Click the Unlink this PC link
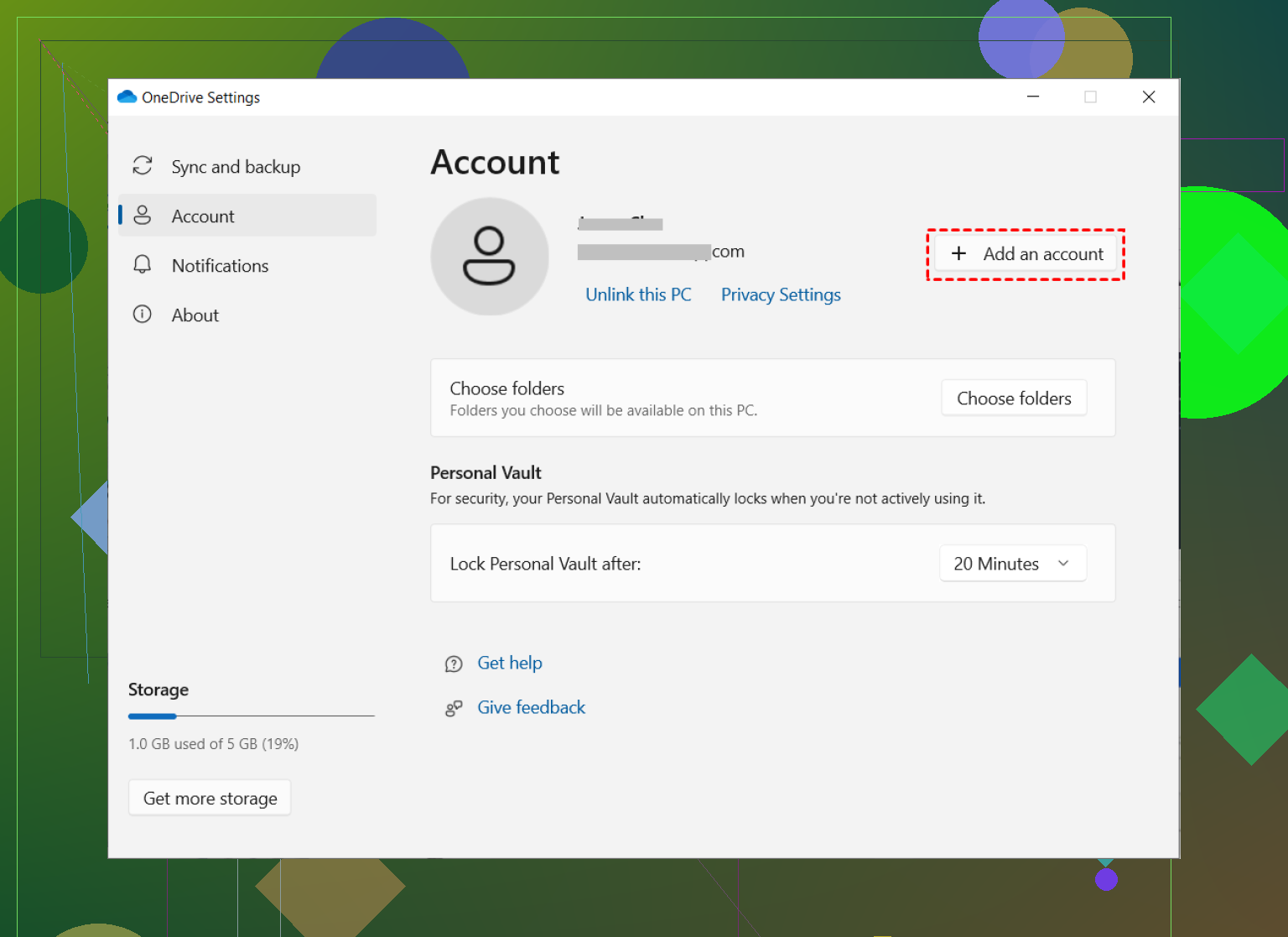 pos(638,294)
